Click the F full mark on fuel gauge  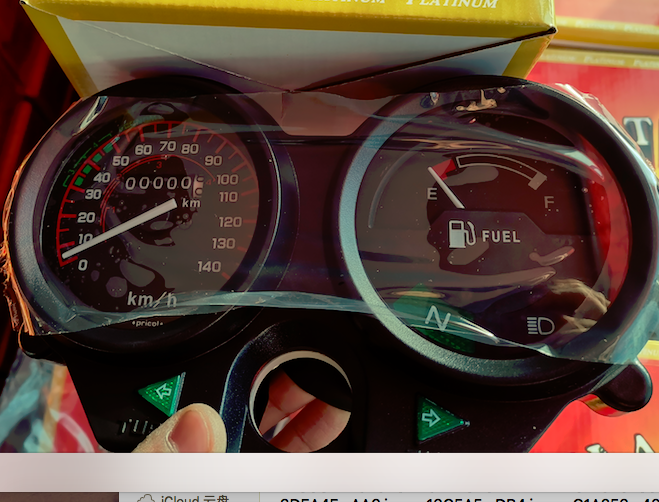tap(547, 202)
